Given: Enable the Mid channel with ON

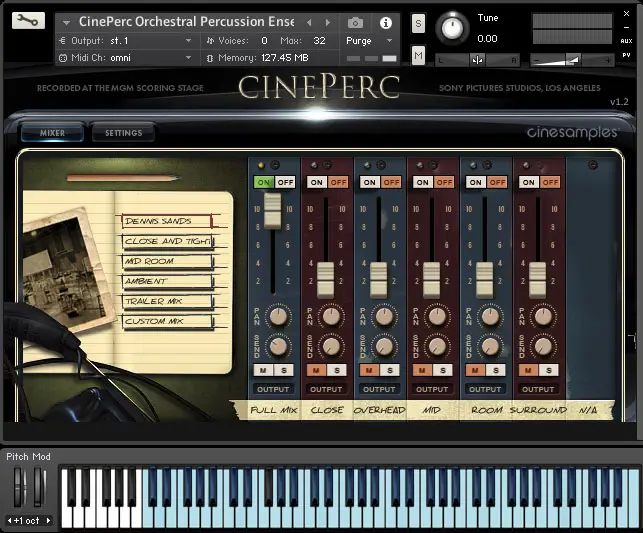Looking at the screenshot, I should click(422, 182).
